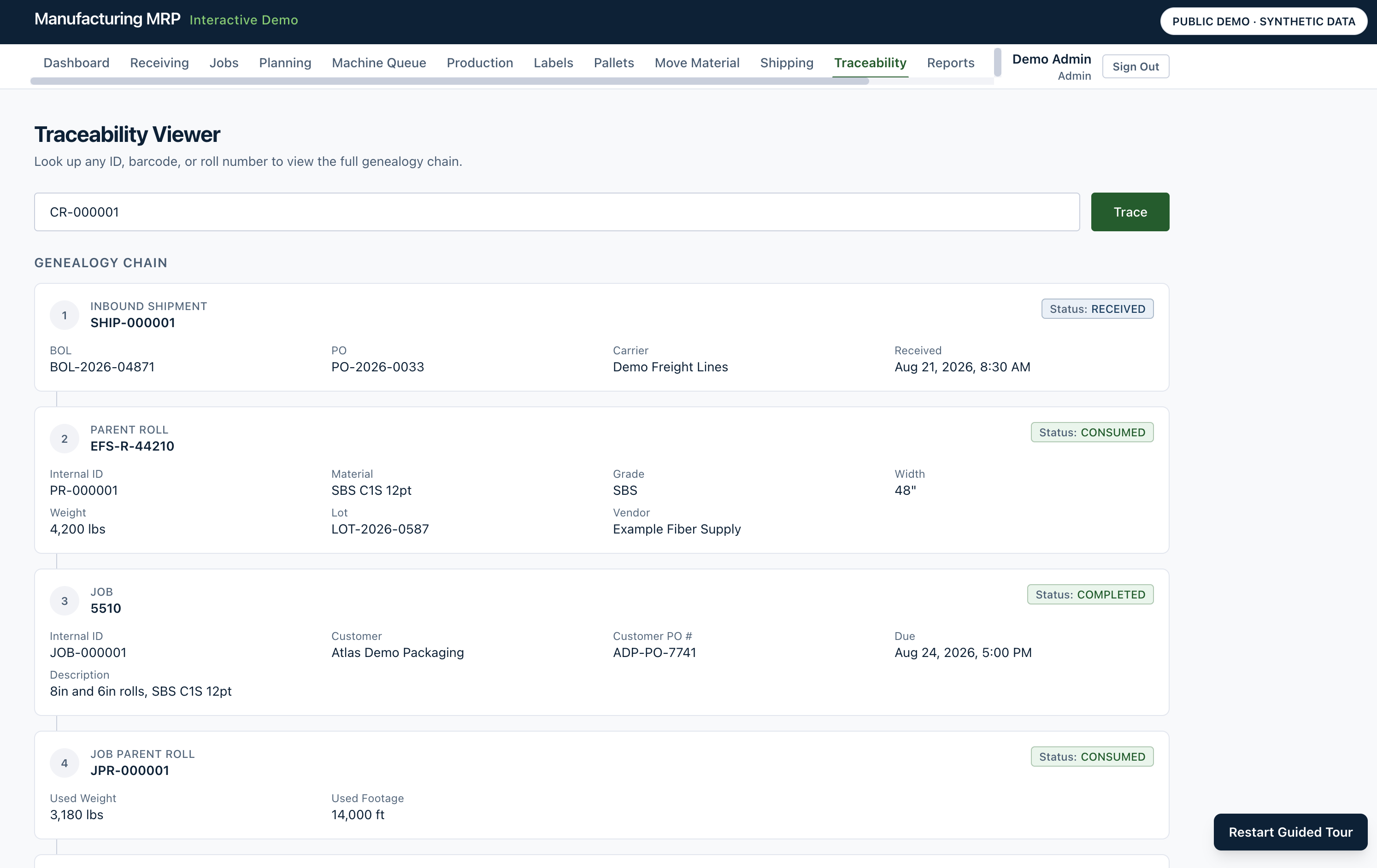The image size is (1377, 868).
Task: Click step number 4 circle for Job Parent Roll
Action: pyautogui.click(x=65, y=763)
